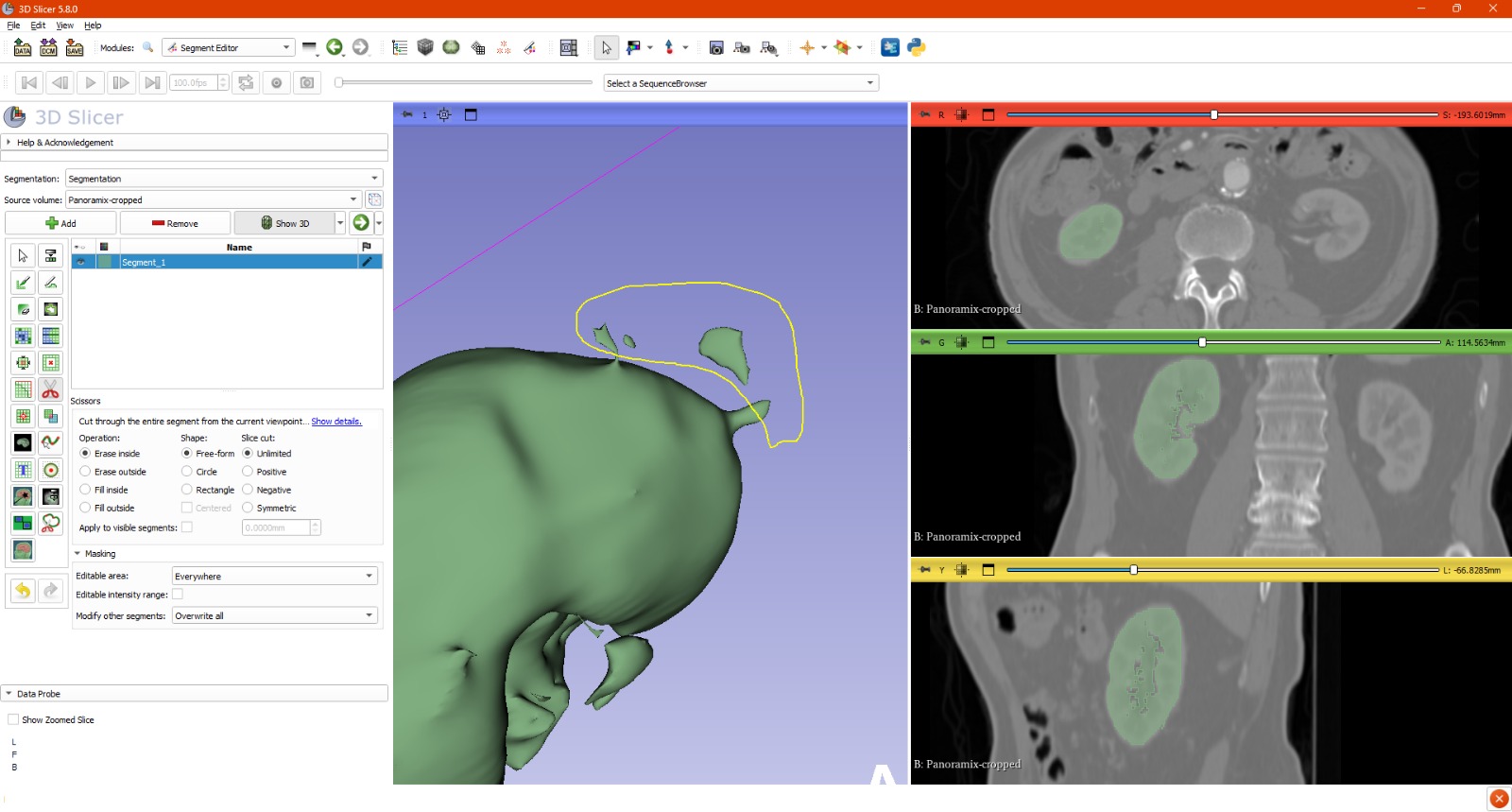Open the Edit menu

pyautogui.click(x=38, y=26)
